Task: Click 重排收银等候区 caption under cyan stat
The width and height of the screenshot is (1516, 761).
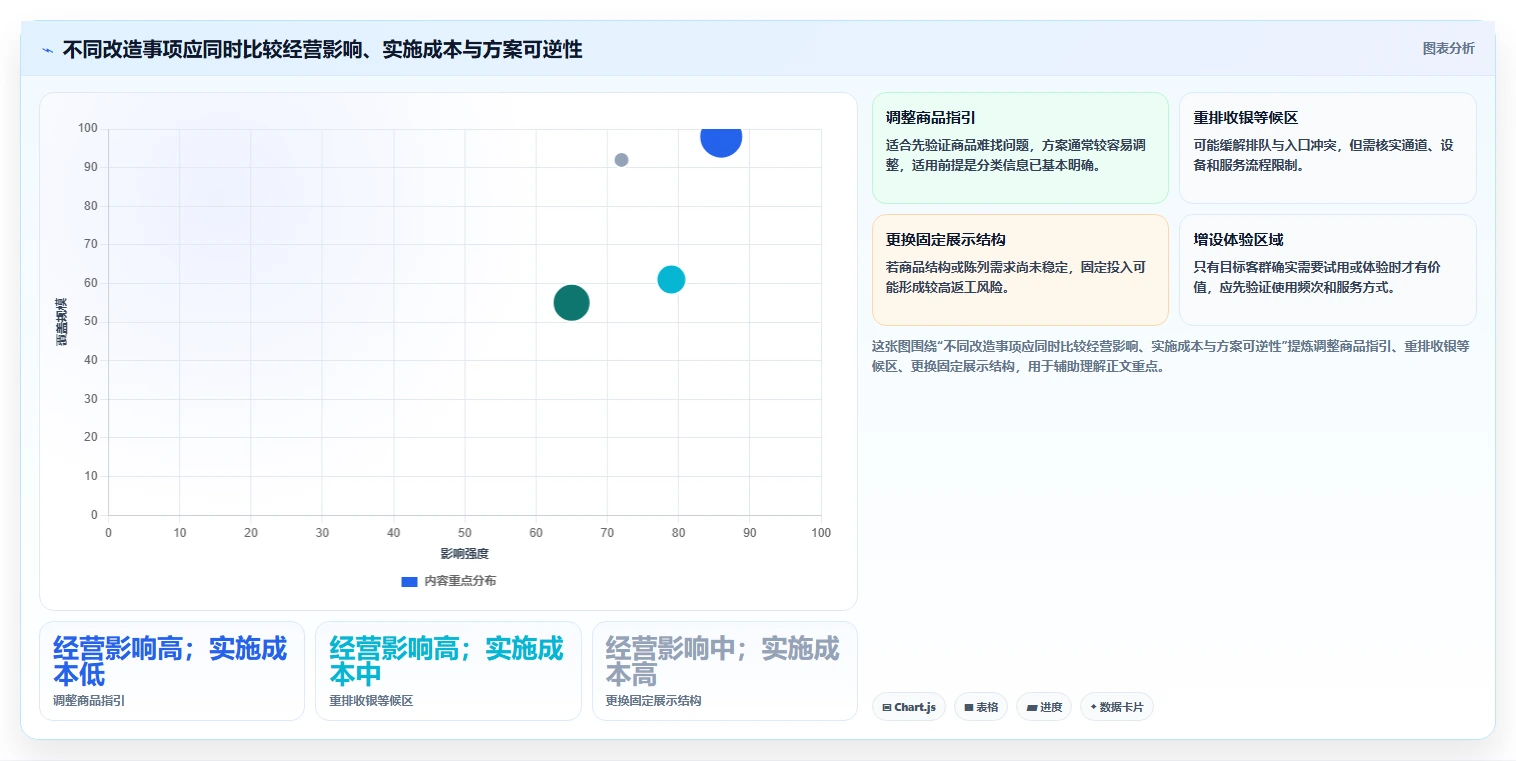Action: pyautogui.click(x=371, y=701)
